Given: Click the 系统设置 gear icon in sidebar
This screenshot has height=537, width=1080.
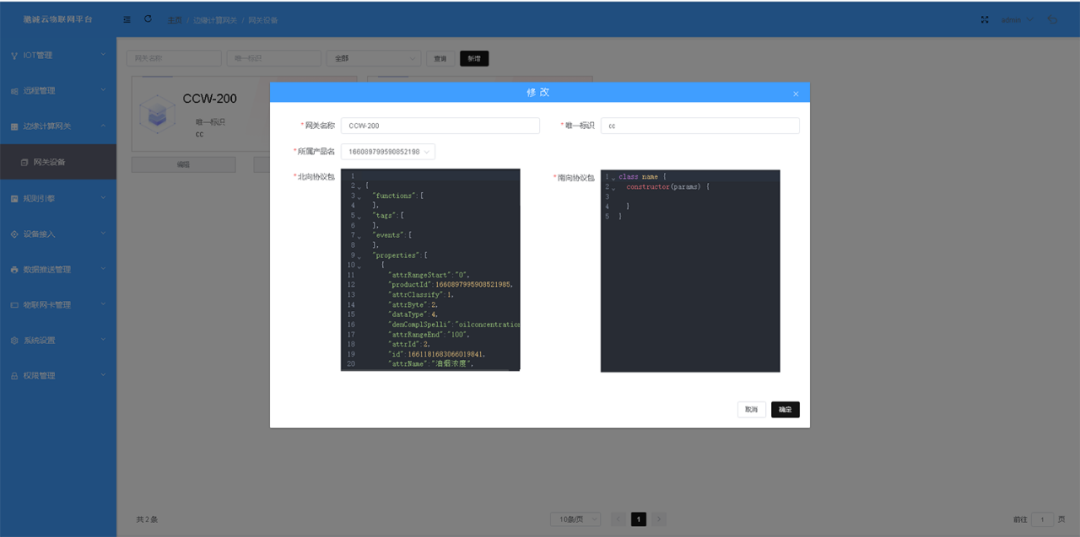Looking at the screenshot, I should [14, 340].
